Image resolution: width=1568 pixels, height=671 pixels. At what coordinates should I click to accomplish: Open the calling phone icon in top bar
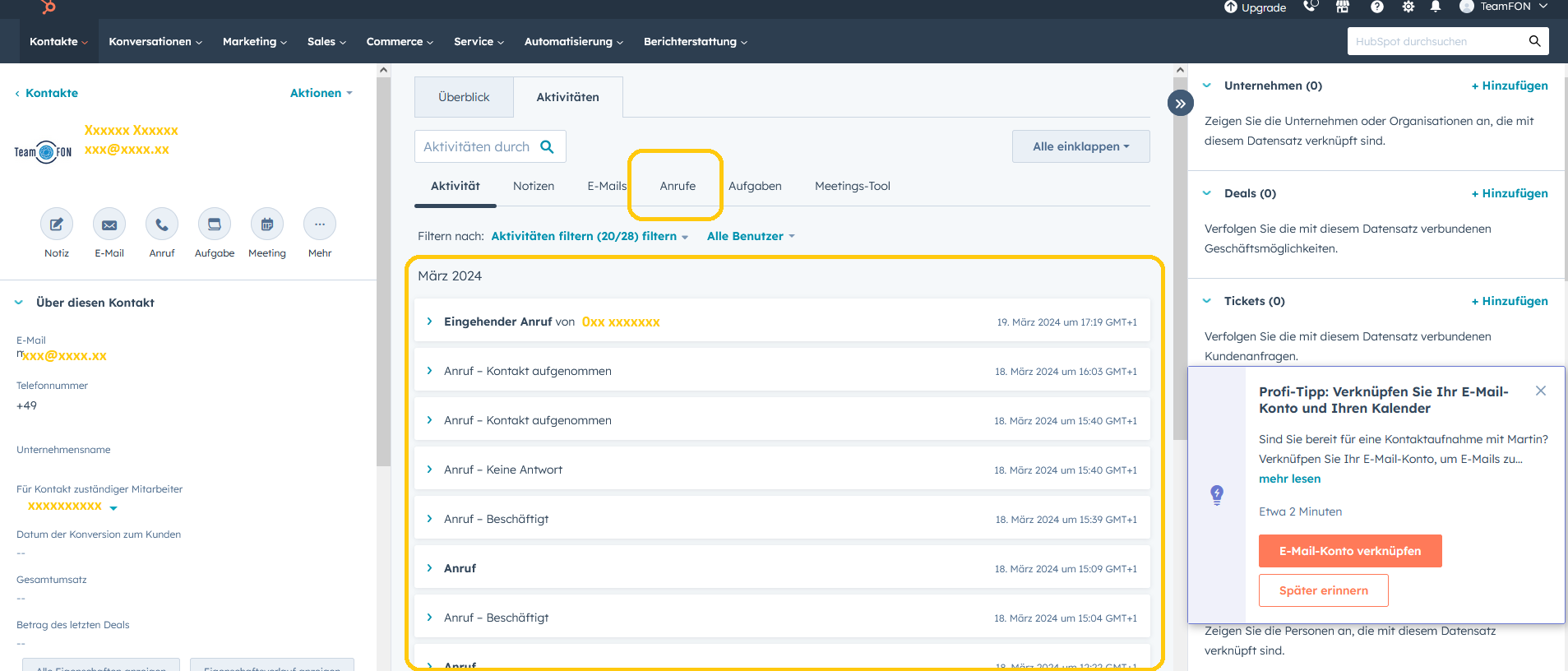pyautogui.click(x=1311, y=7)
